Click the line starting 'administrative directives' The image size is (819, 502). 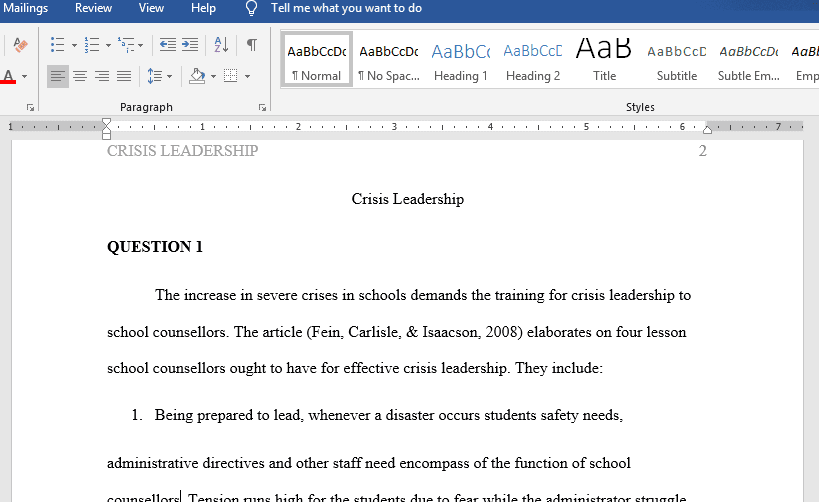[x=369, y=463]
